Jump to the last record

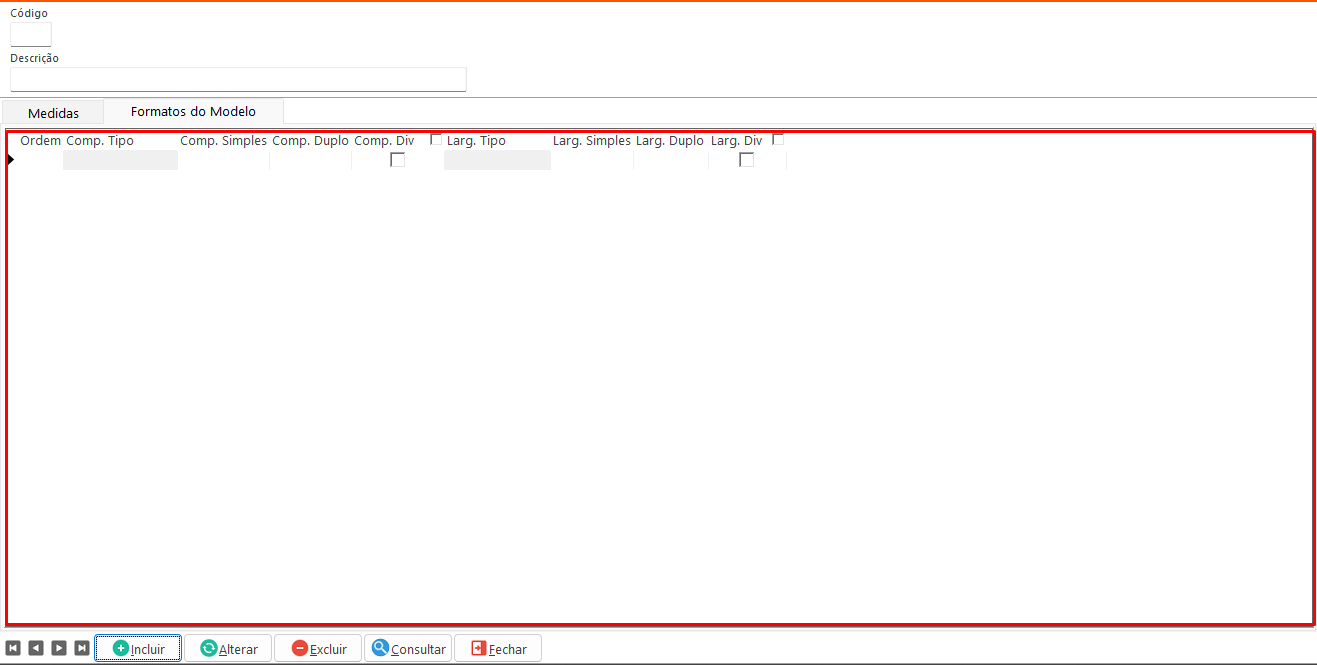(x=82, y=648)
